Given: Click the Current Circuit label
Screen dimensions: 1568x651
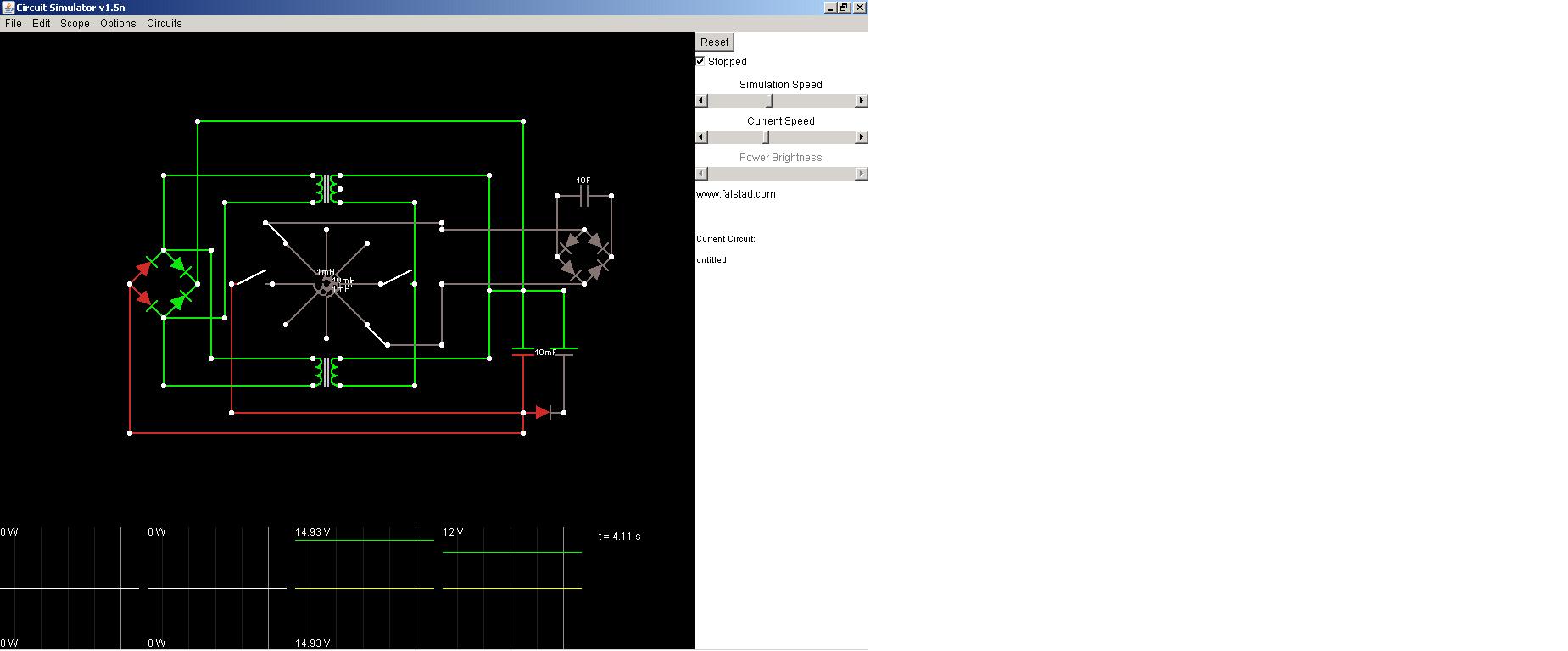Looking at the screenshot, I should click(x=726, y=239).
